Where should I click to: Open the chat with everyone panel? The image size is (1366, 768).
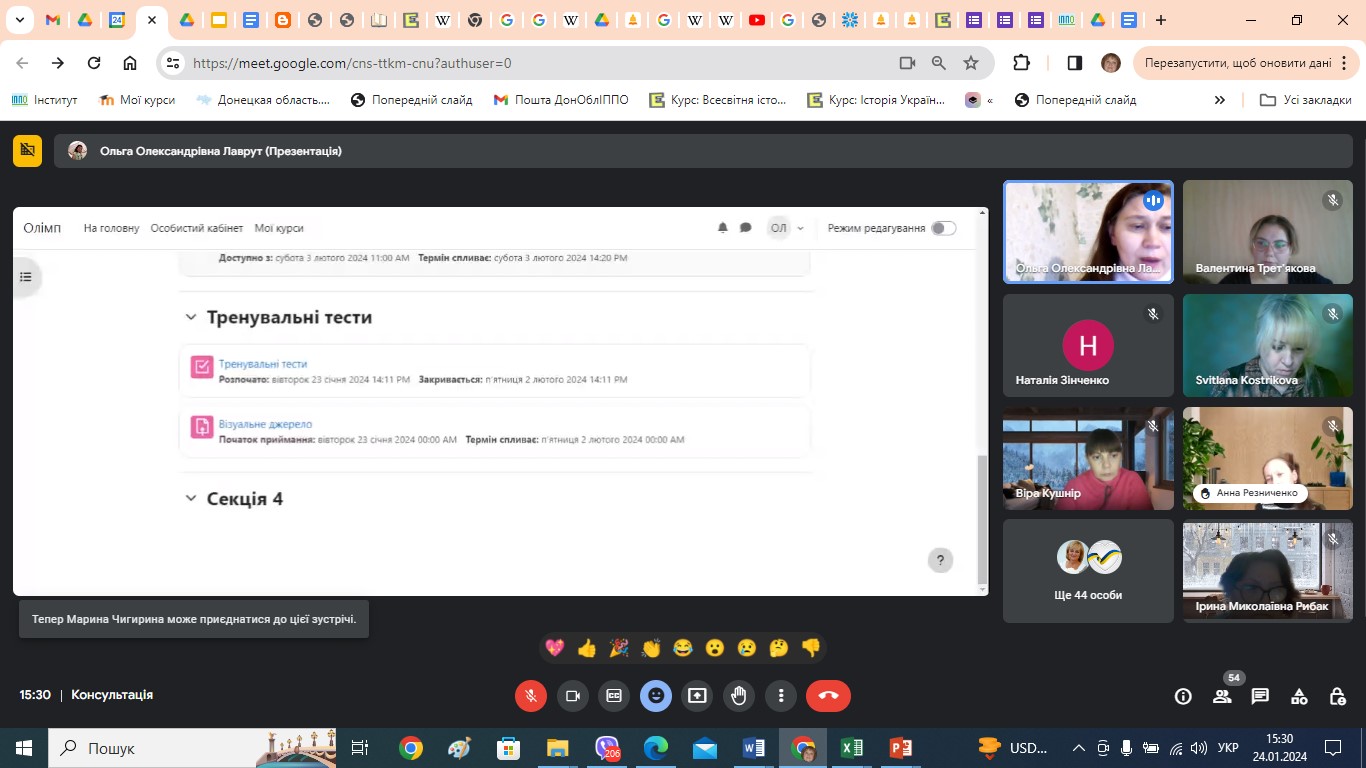pos(1260,696)
